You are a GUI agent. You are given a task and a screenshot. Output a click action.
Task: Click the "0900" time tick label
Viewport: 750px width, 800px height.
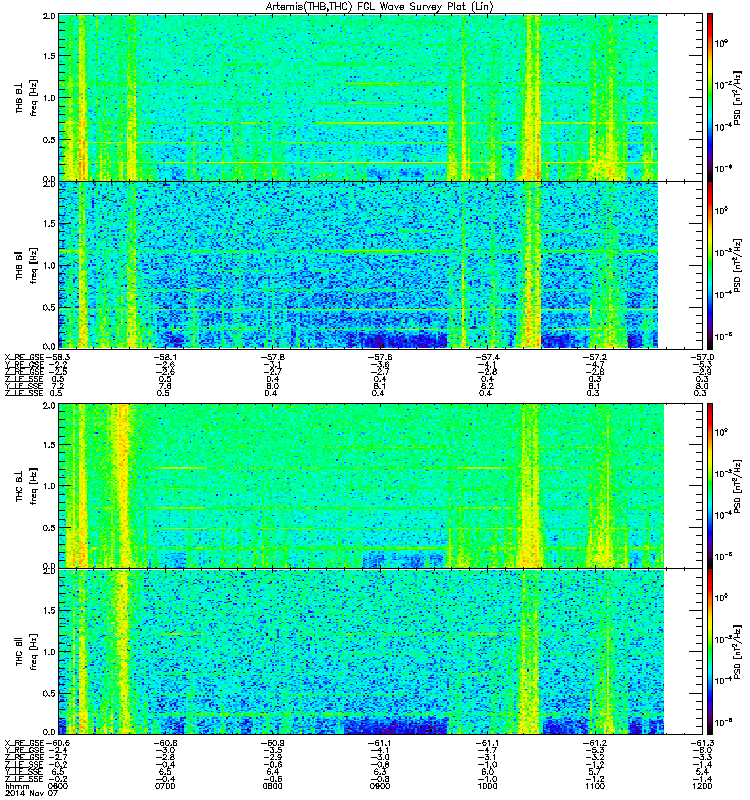coord(380,786)
